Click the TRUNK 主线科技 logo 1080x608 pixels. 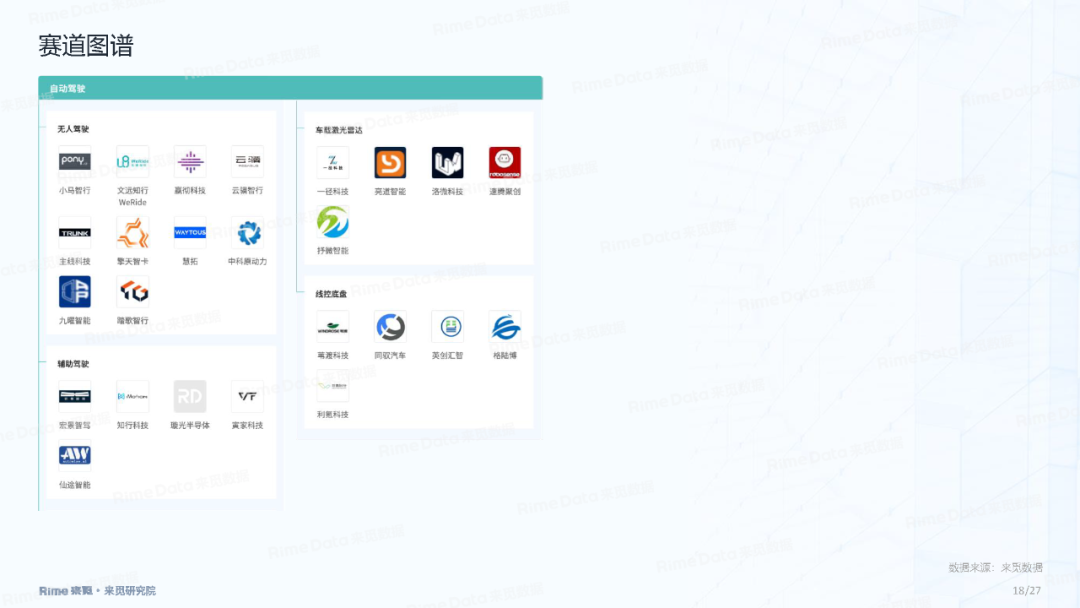[74, 232]
